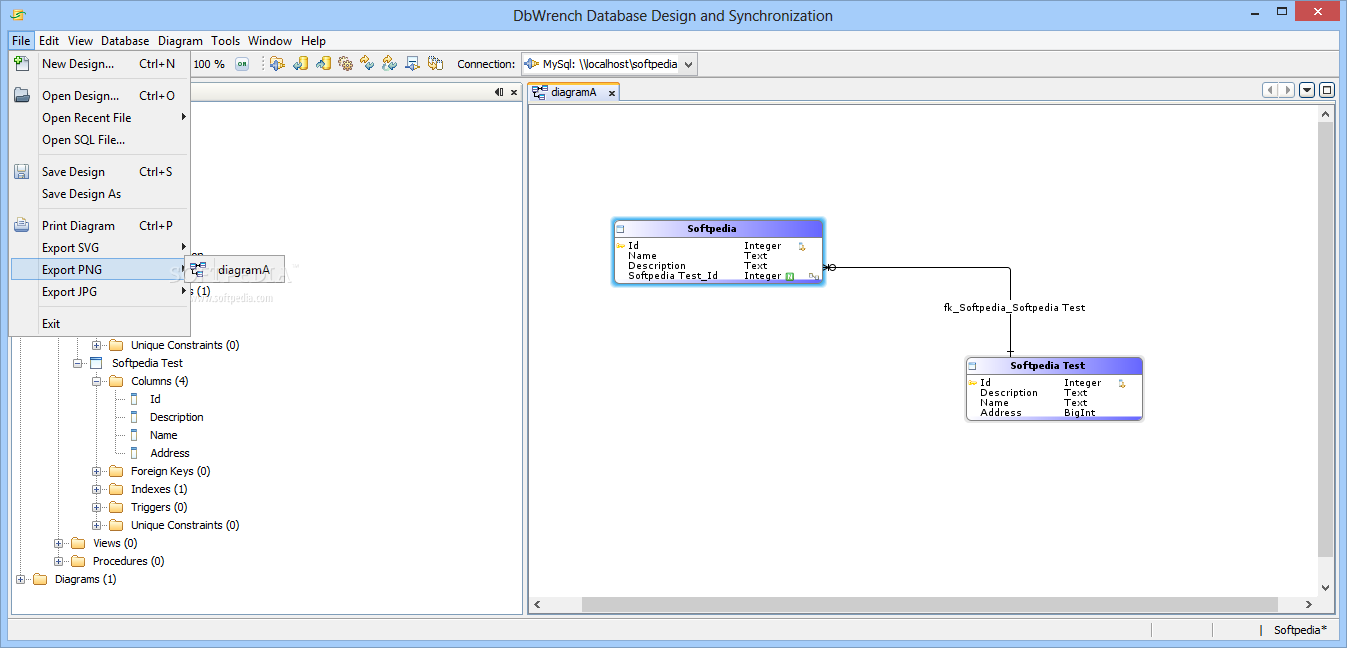Expand the Procedures (0) node
This screenshot has height=648, width=1347.
[x=59, y=561]
